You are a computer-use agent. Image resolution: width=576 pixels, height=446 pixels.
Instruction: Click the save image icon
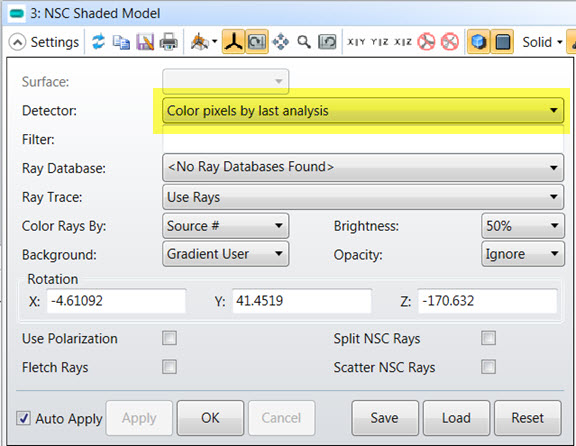(x=145, y=42)
